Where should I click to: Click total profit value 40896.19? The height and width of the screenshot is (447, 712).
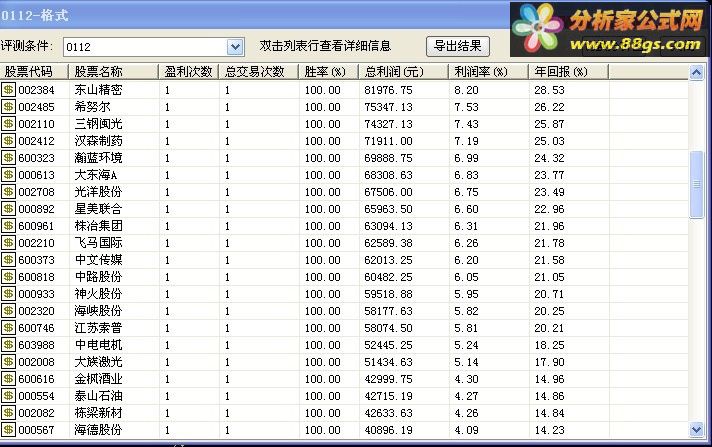pos(388,430)
